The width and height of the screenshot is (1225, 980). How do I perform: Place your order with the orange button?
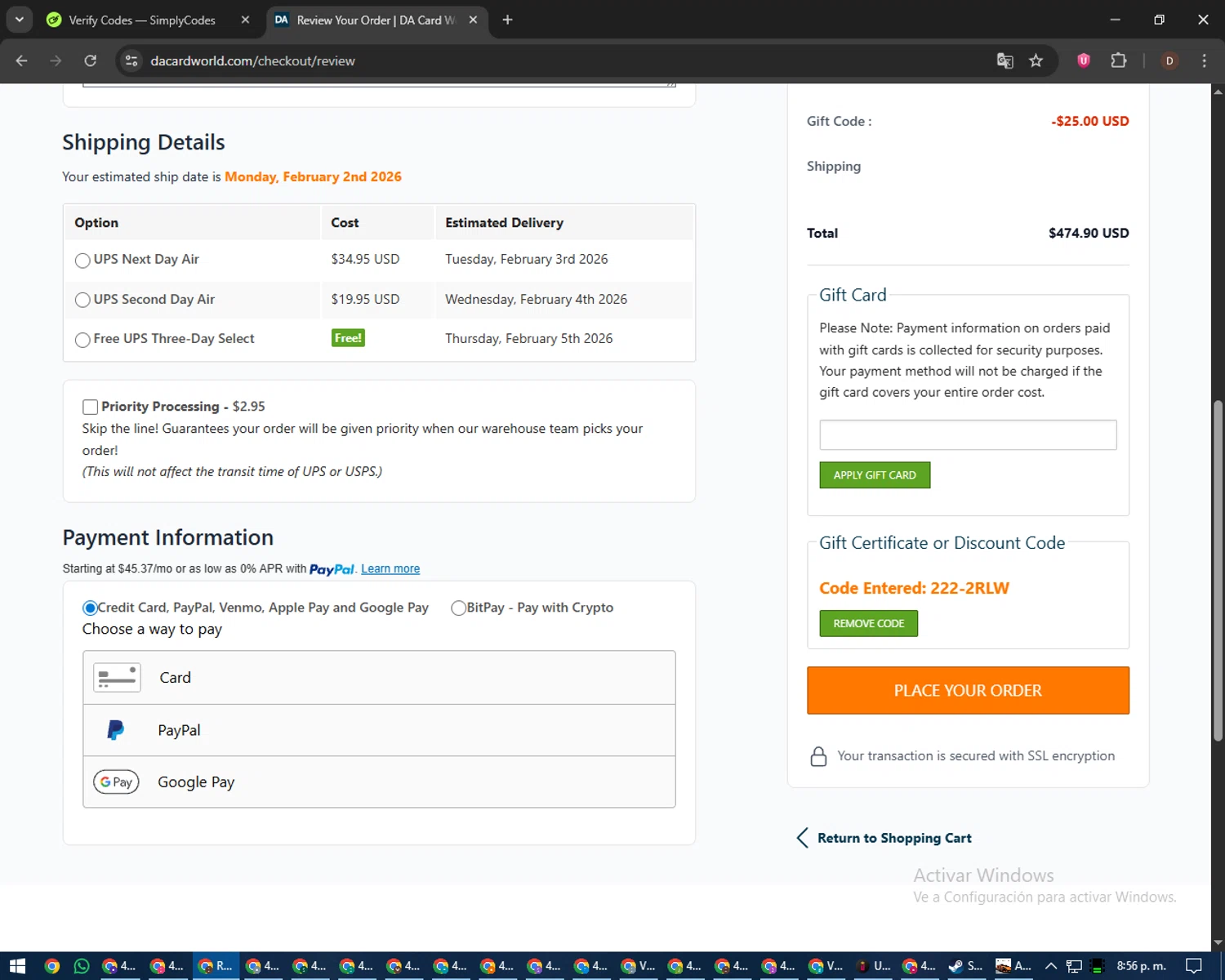(x=968, y=691)
